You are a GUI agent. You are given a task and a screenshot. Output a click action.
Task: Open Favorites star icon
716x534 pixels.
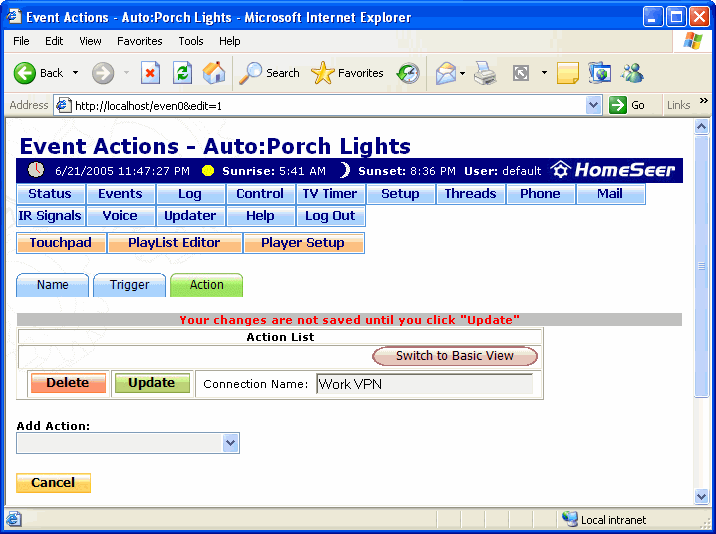(x=322, y=73)
